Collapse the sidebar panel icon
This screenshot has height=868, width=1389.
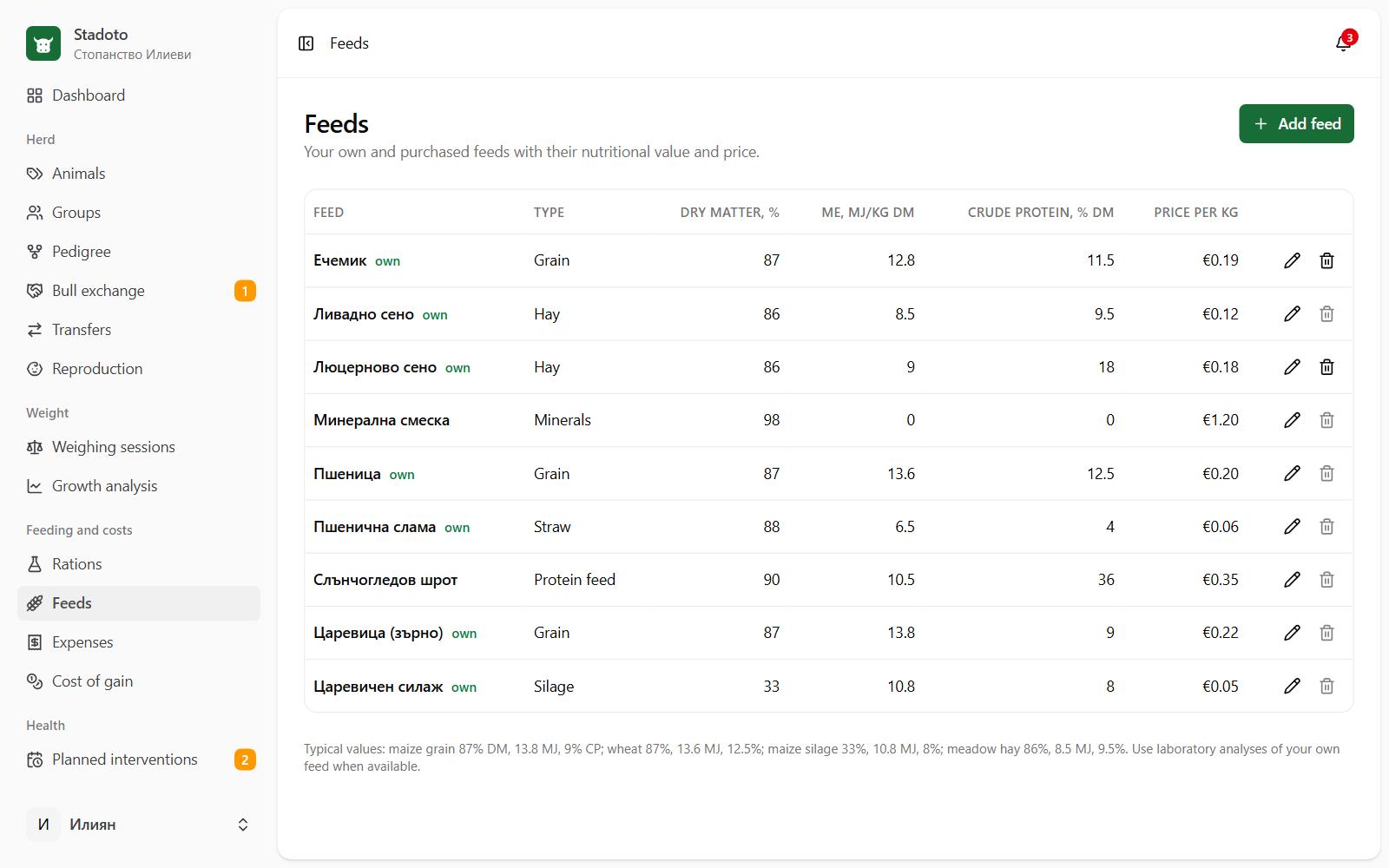pos(306,43)
